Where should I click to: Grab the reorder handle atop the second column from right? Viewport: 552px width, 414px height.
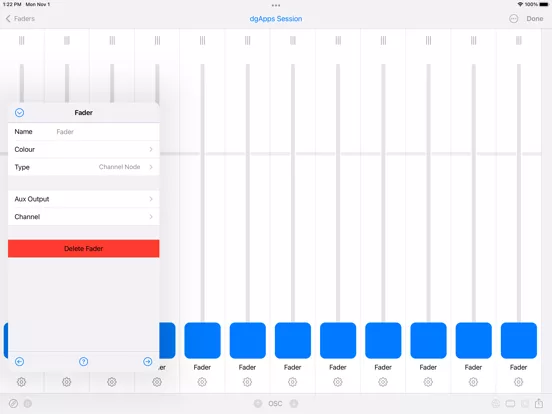click(473, 40)
